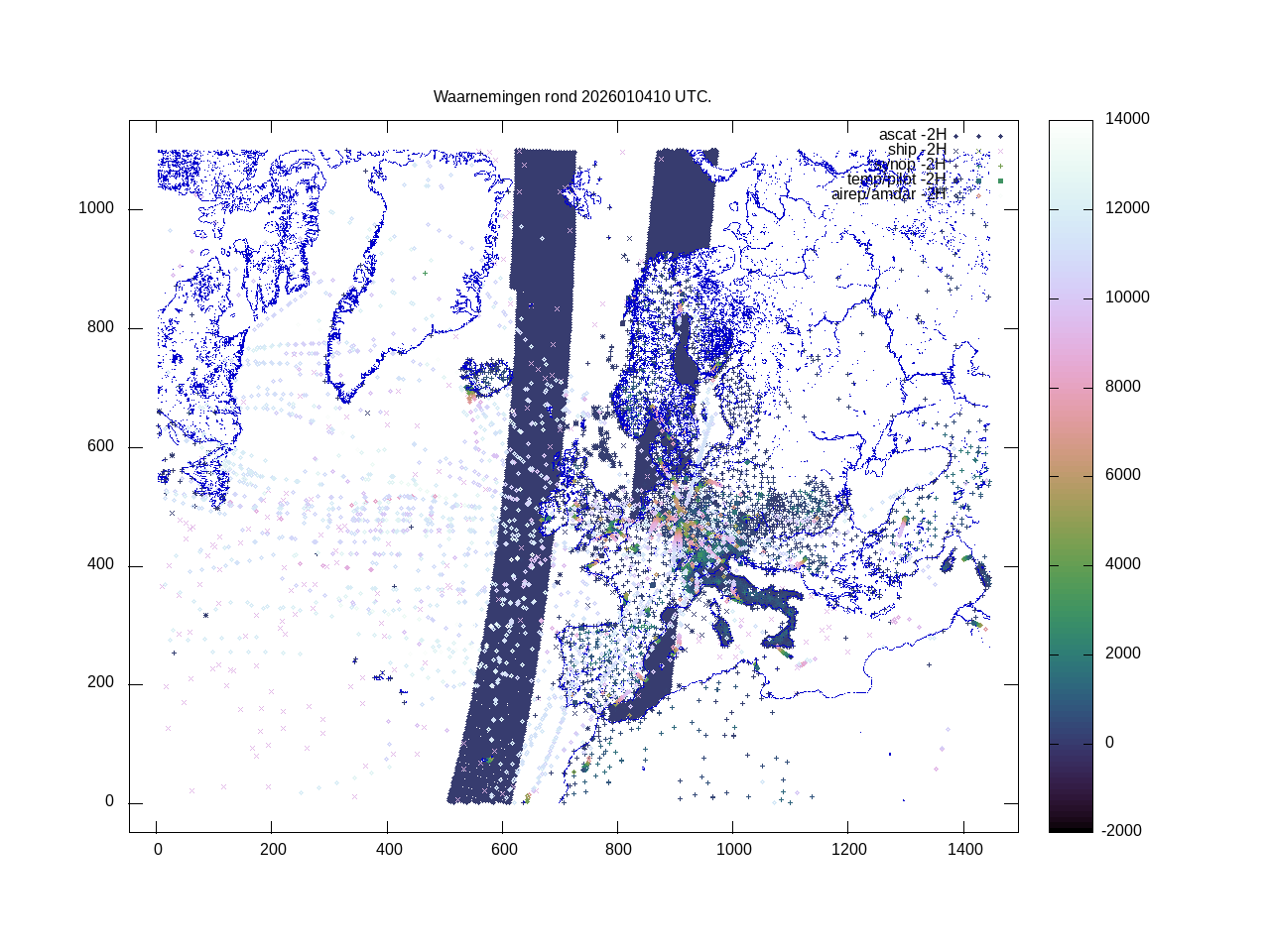Click the 'airep/amdar -2H' legend entry text

888,194
